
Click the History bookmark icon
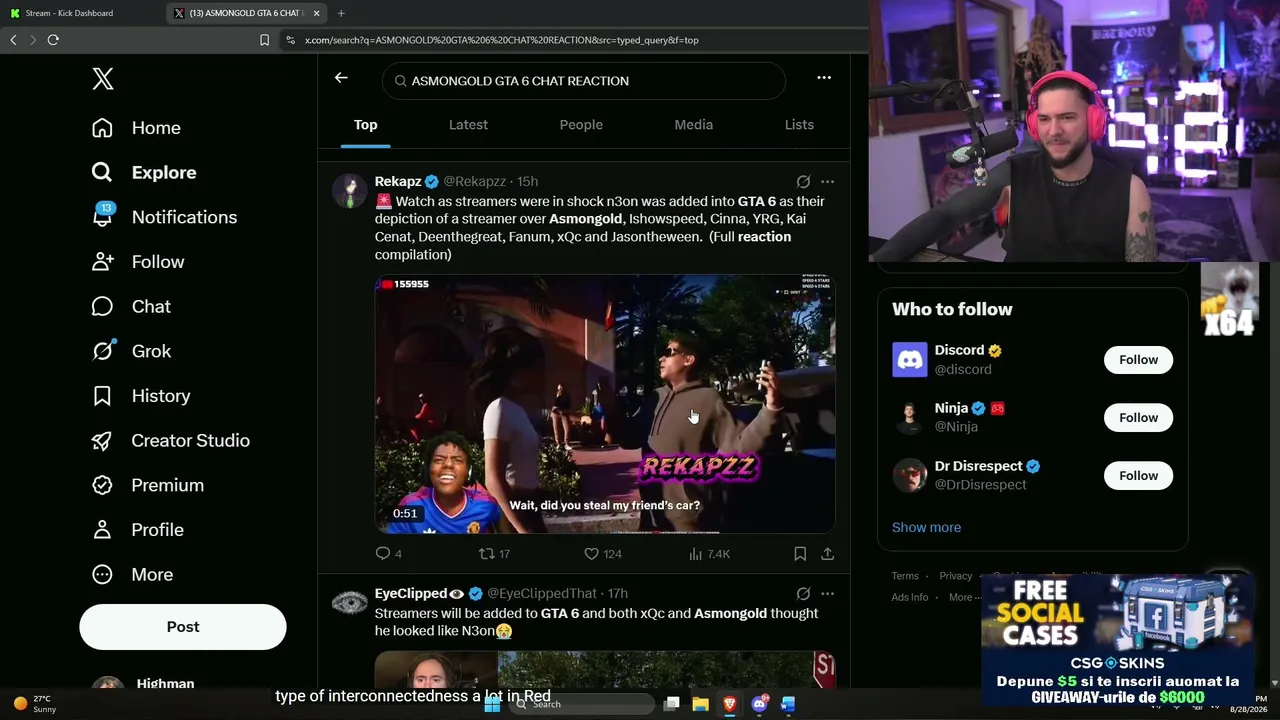[102, 396]
